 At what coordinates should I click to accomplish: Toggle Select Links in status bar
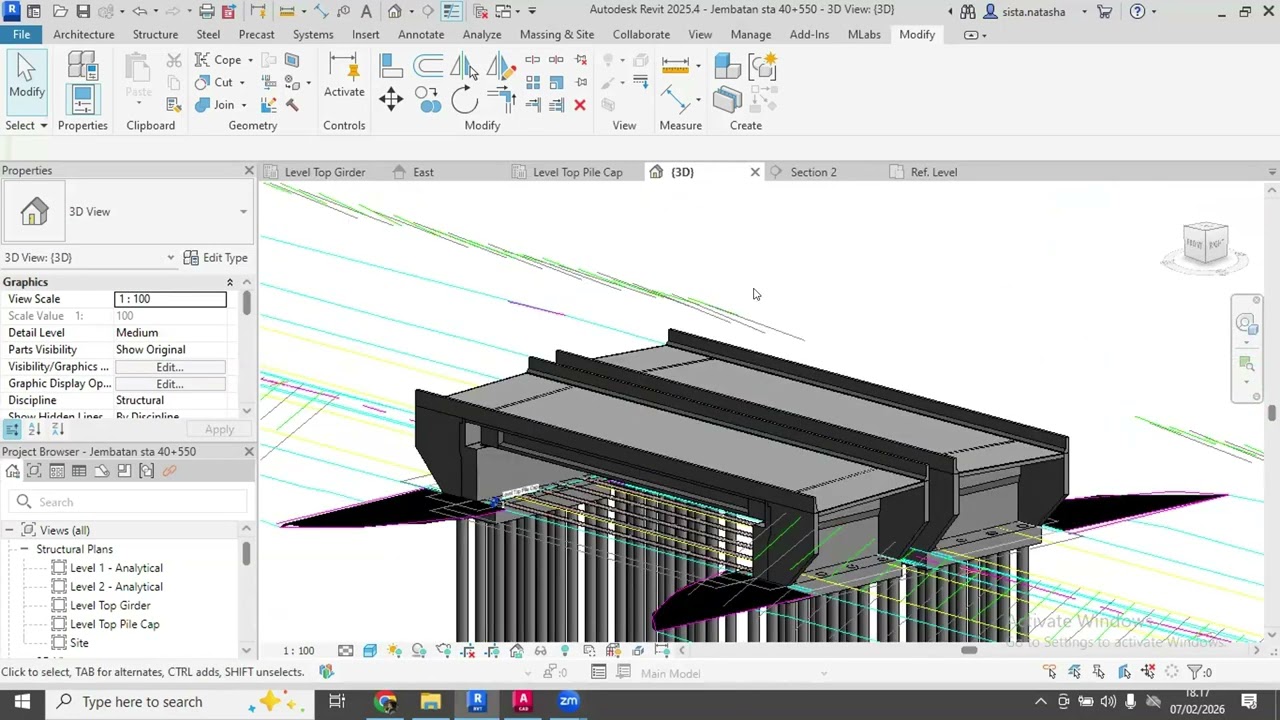tap(1050, 672)
